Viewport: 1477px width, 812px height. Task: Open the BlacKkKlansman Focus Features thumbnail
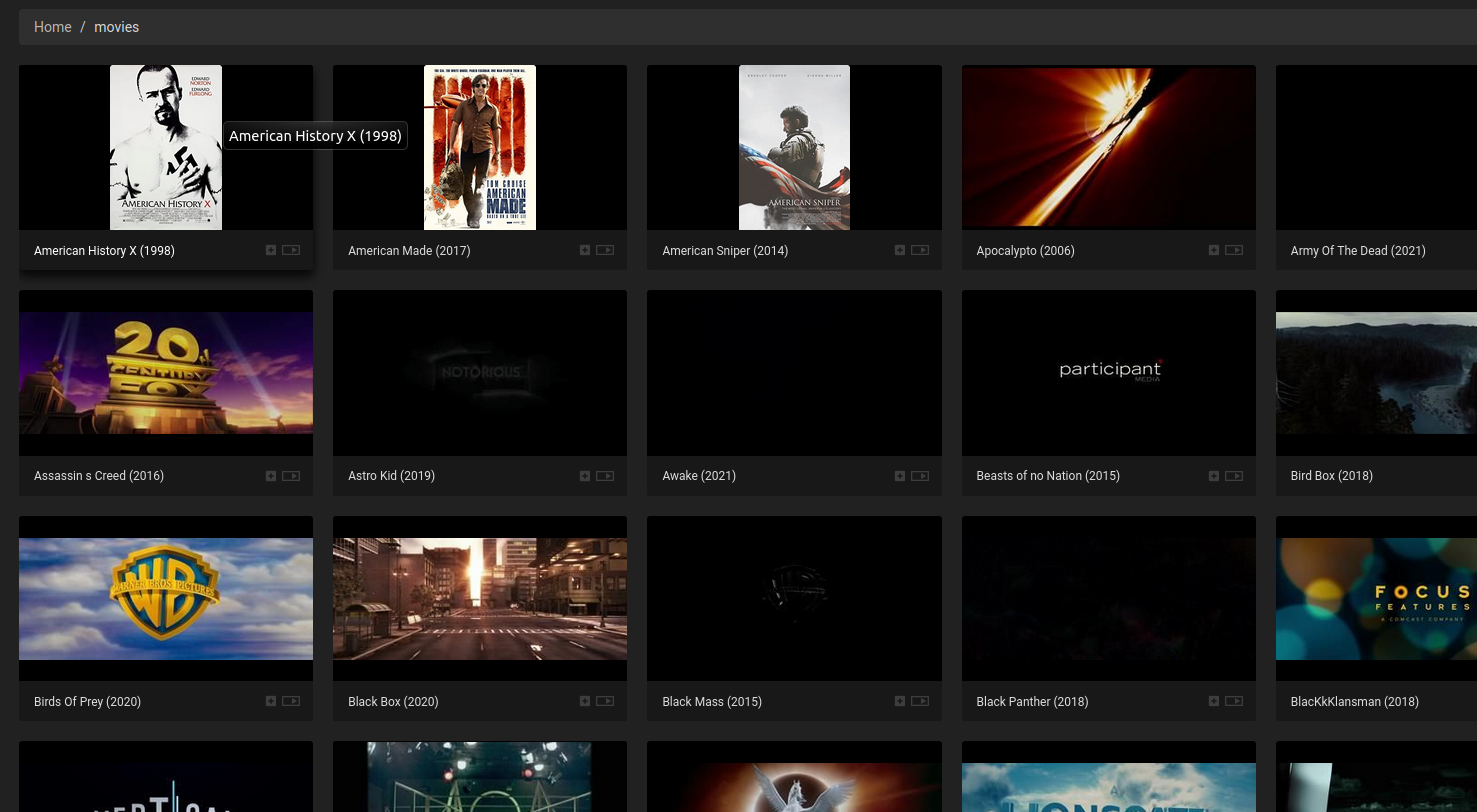tap(1376, 599)
